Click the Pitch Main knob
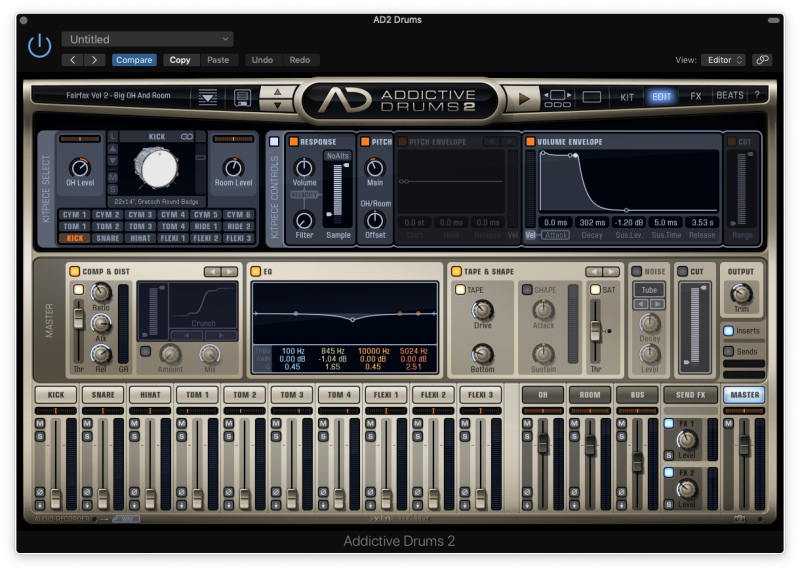800x572 pixels. (x=375, y=168)
